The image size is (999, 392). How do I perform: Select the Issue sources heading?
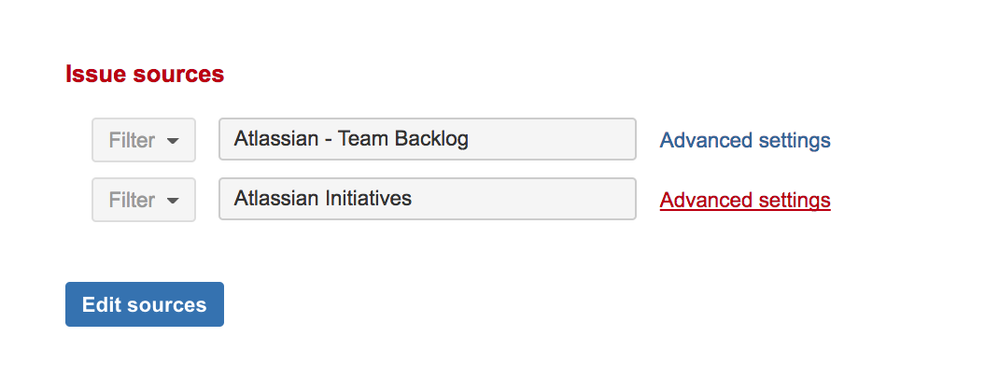pyautogui.click(x=145, y=74)
